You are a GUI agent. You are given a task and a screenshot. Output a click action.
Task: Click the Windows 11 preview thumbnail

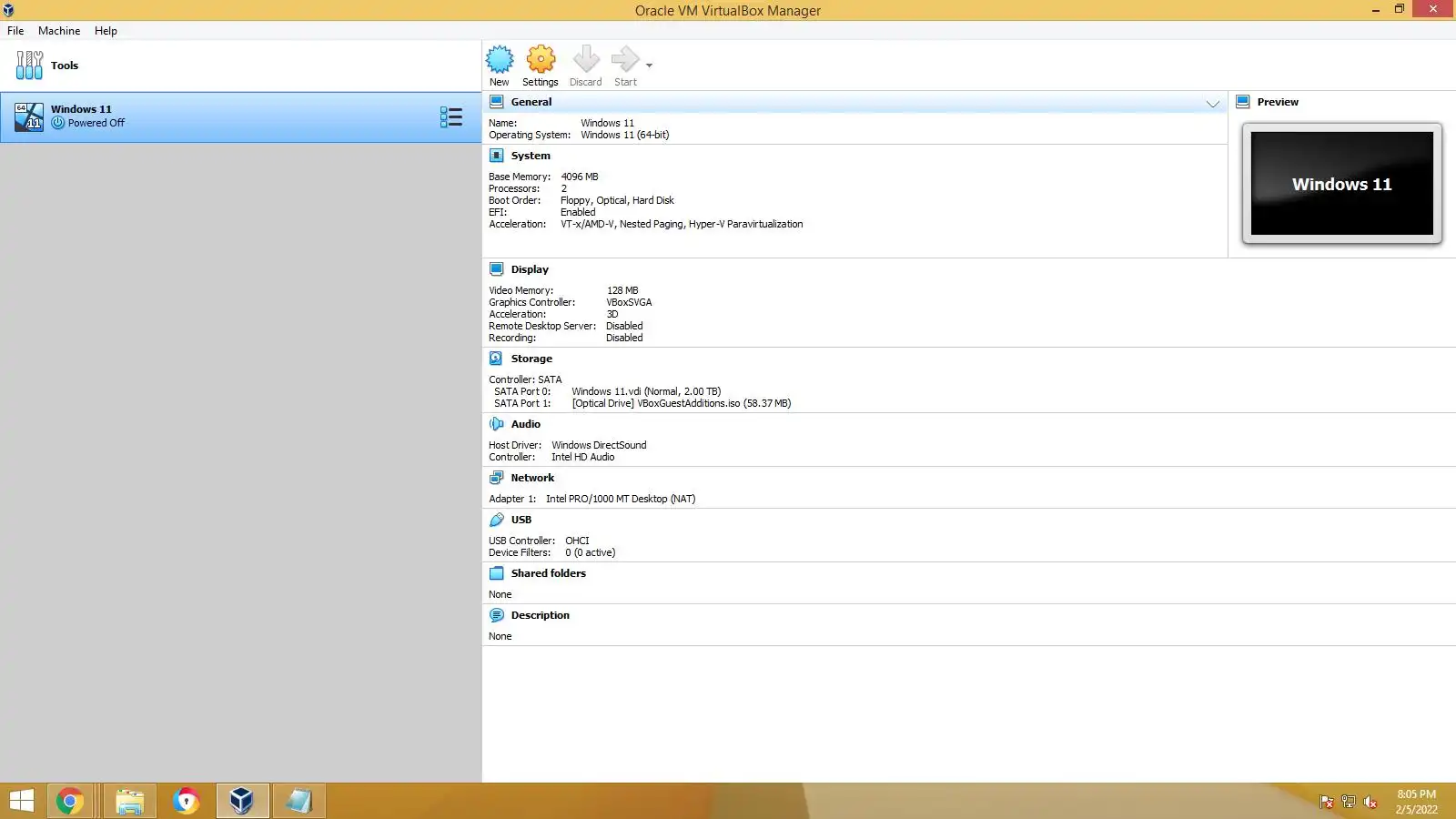pyautogui.click(x=1342, y=184)
